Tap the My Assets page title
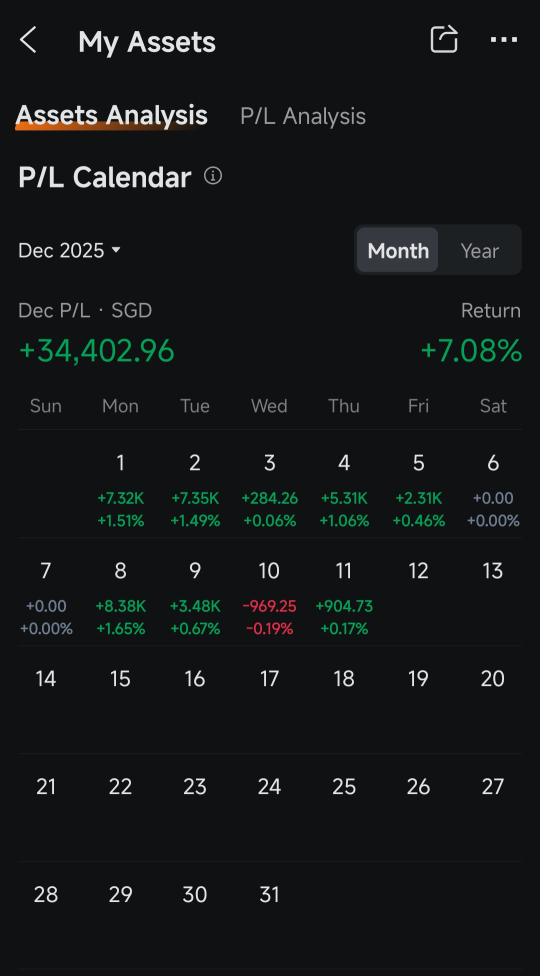This screenshot has height=976, width=540. [147, 42]
